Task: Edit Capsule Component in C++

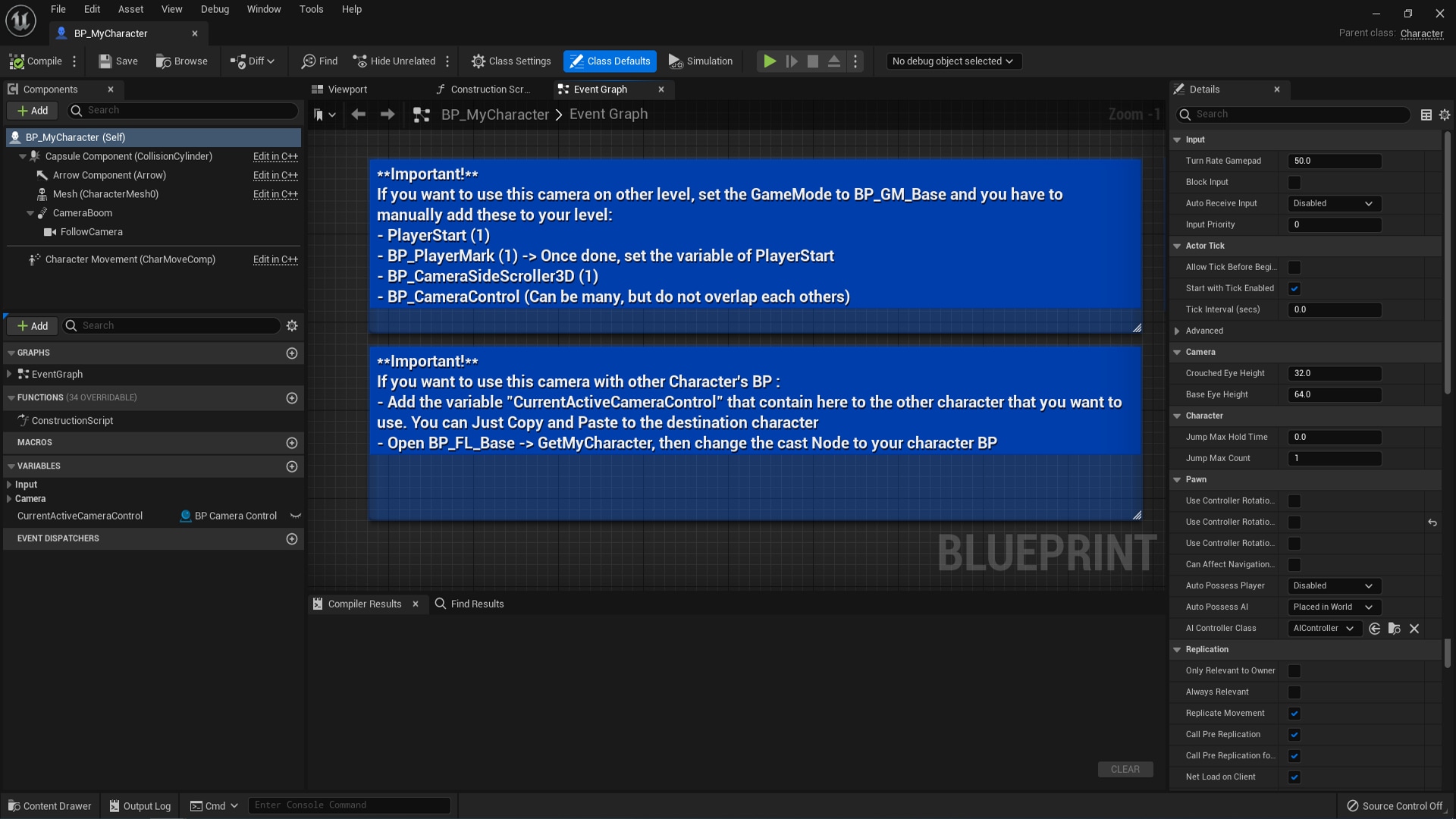Action: (275, 156)
